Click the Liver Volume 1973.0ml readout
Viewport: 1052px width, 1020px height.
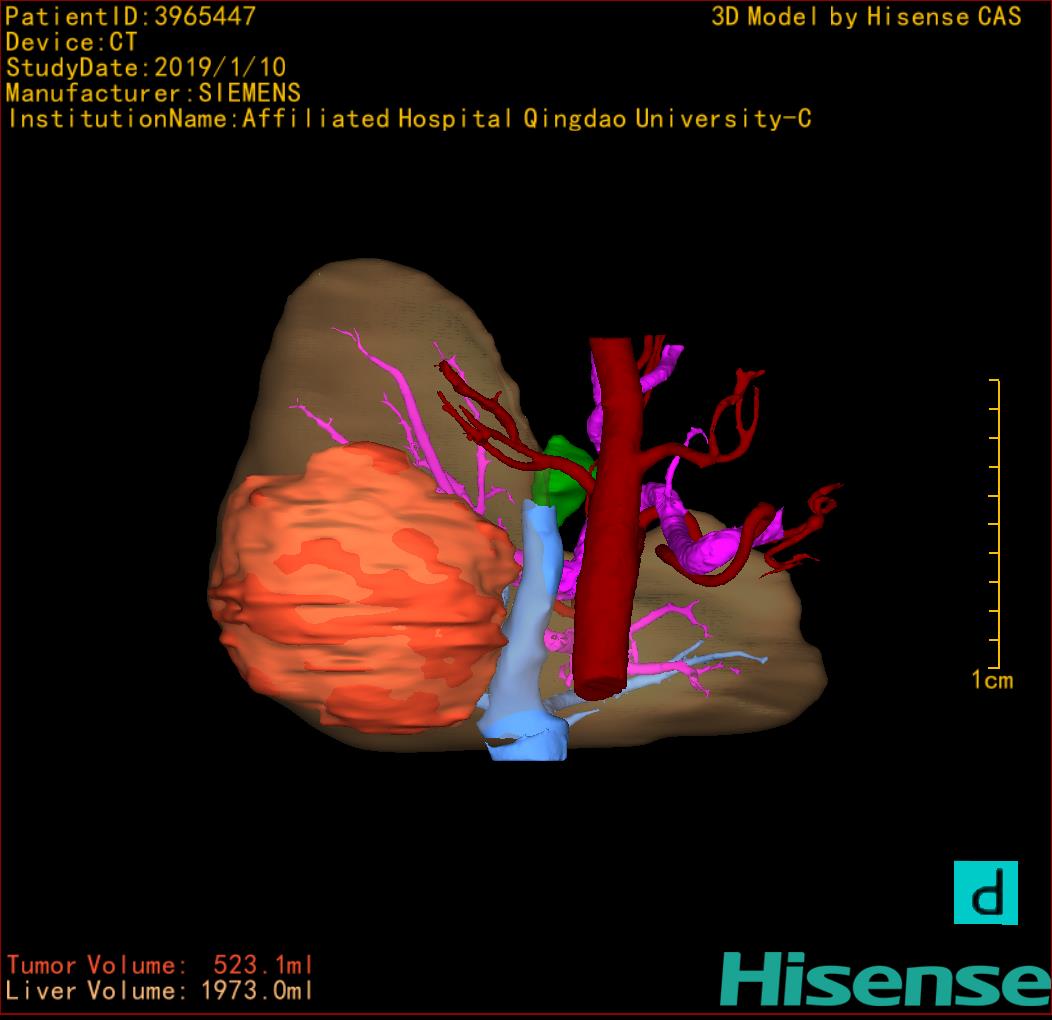(160, 992)
